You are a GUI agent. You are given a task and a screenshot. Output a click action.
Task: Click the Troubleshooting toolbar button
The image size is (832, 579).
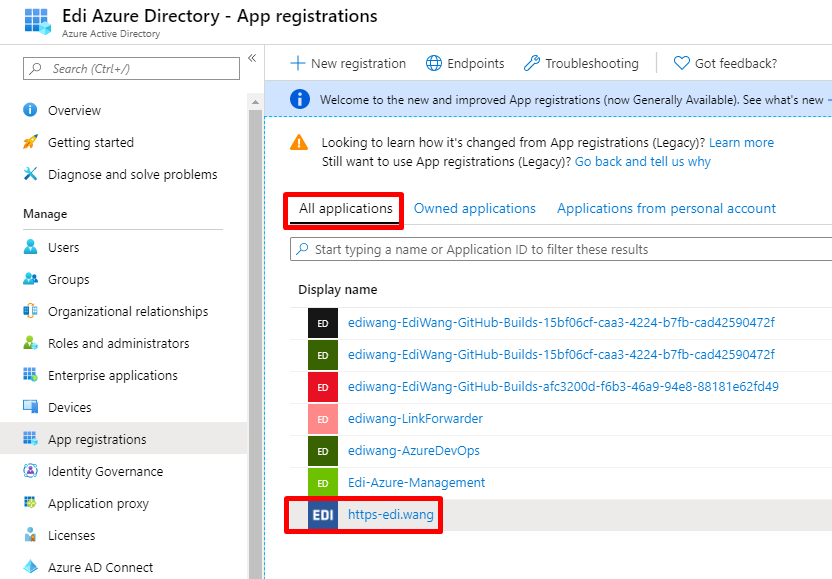581,63
